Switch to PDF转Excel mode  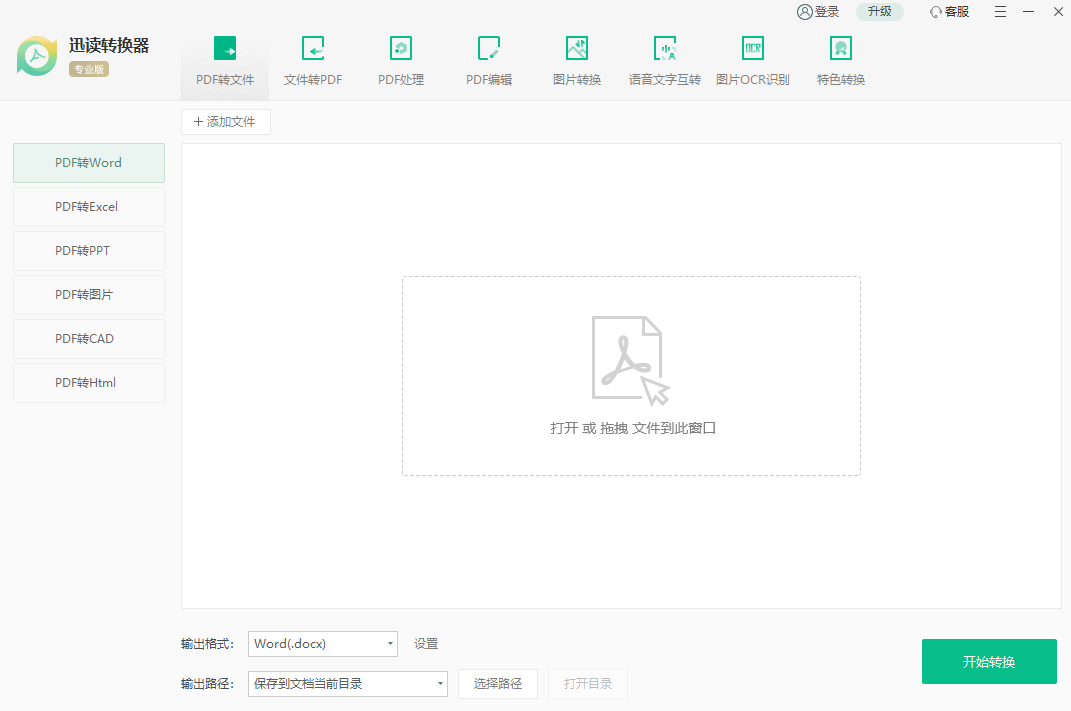point(88,206)
